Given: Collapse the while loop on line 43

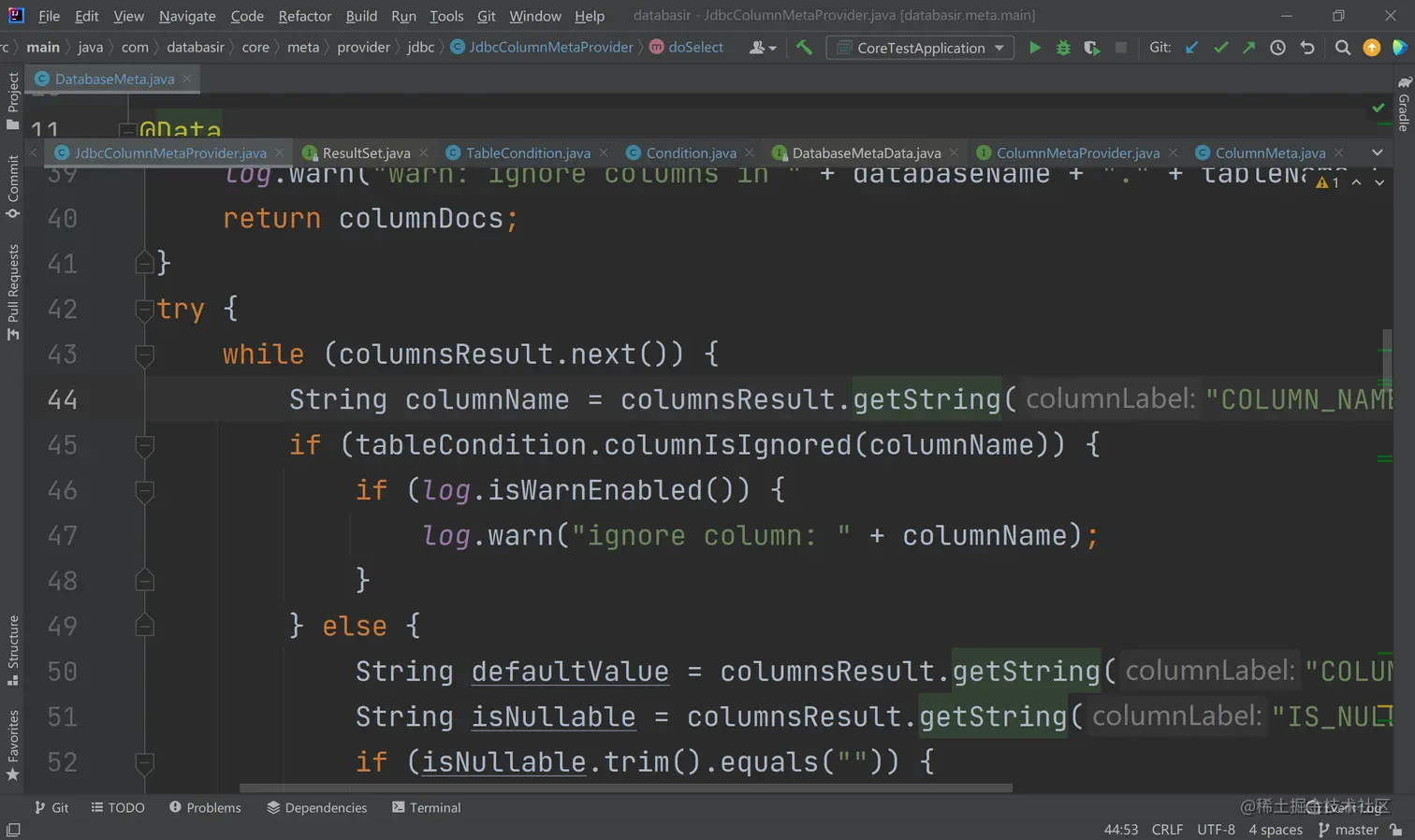Looking at the screenshot, I should click(144, 355).
